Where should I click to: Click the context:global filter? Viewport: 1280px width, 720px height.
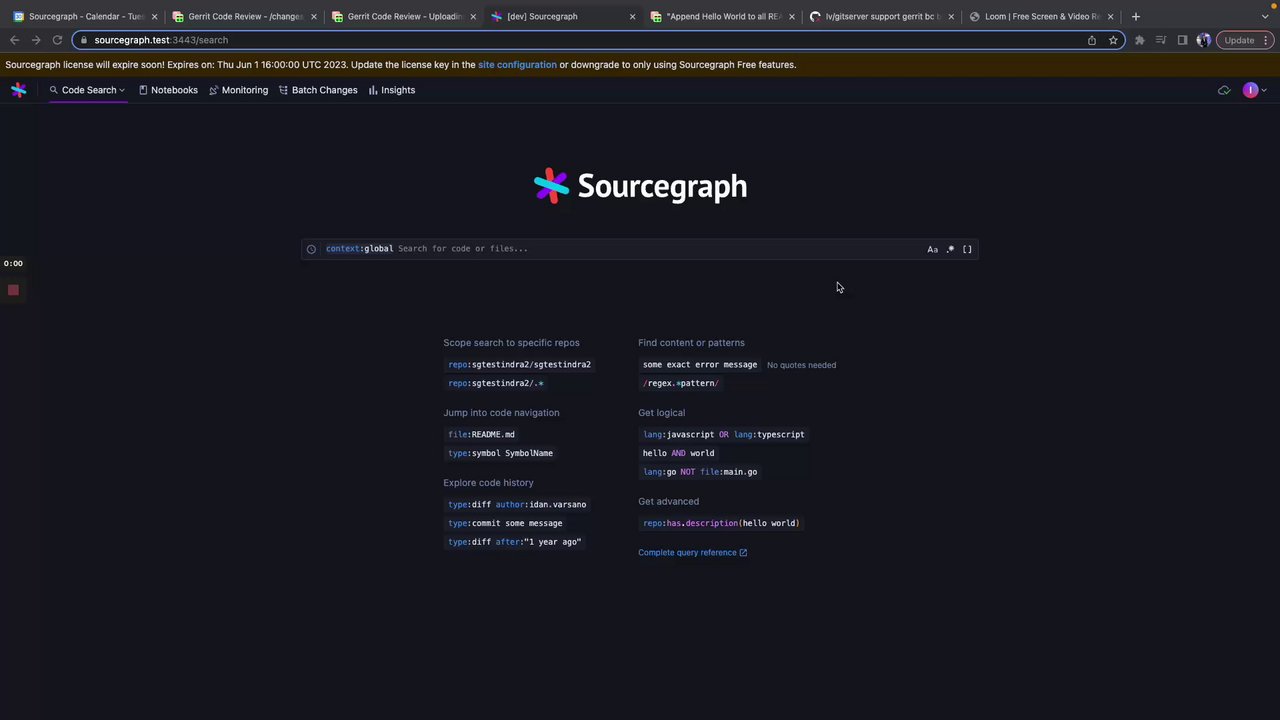359,249
